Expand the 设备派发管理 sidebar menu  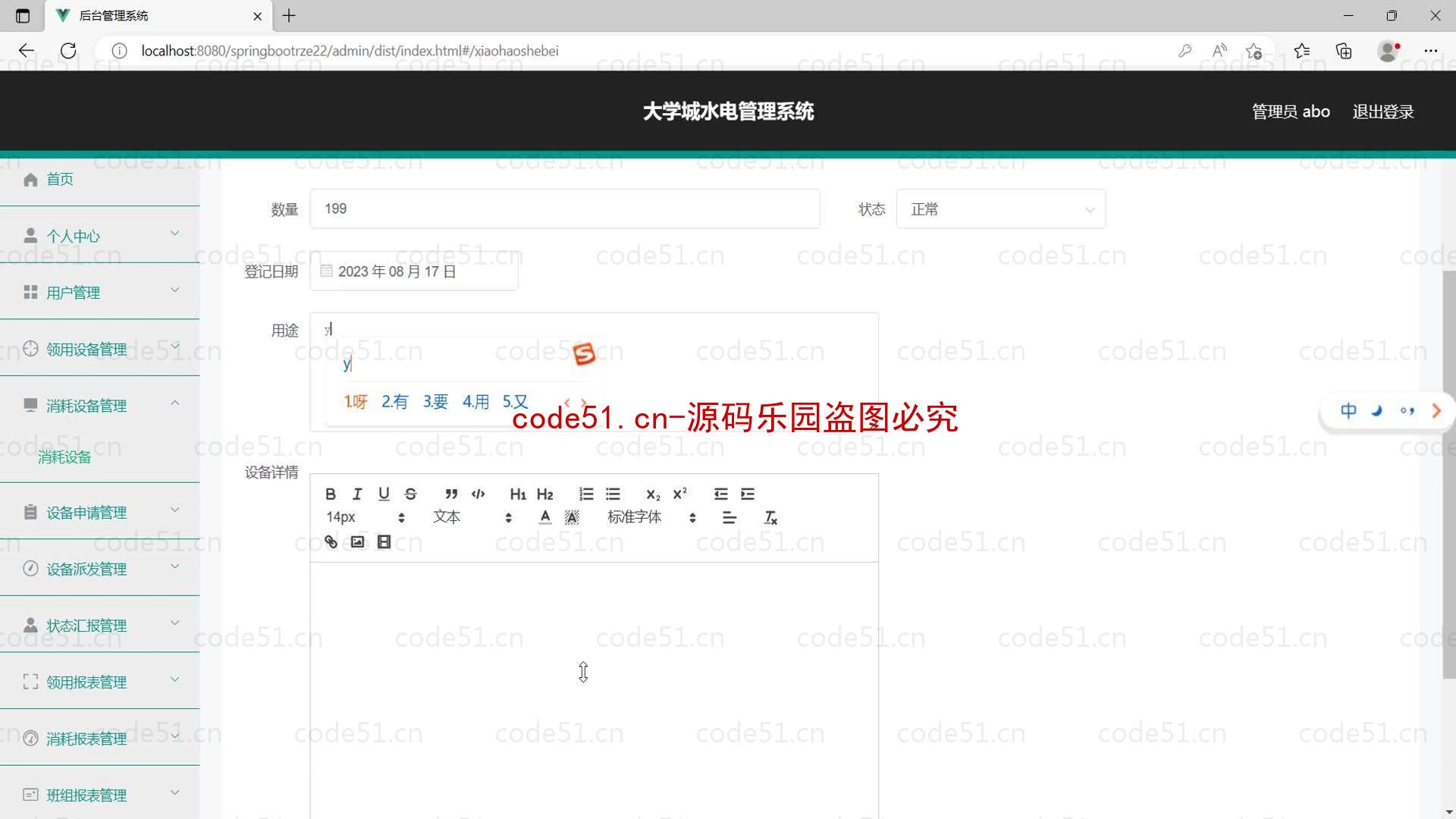tap(99, 569)
